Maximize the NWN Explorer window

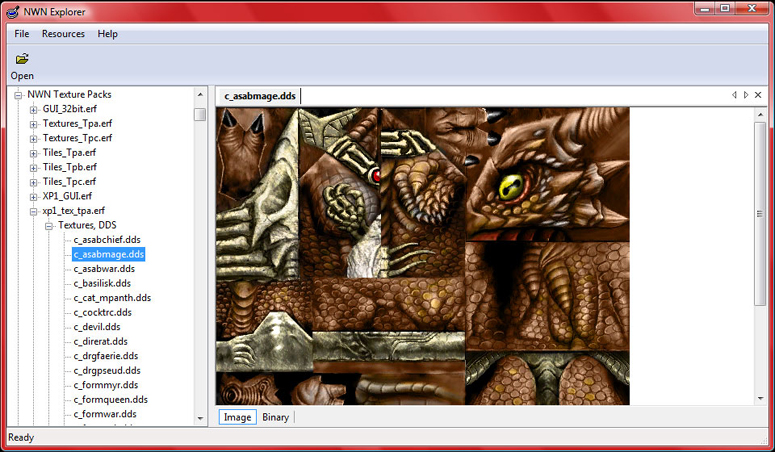[725, 8]
